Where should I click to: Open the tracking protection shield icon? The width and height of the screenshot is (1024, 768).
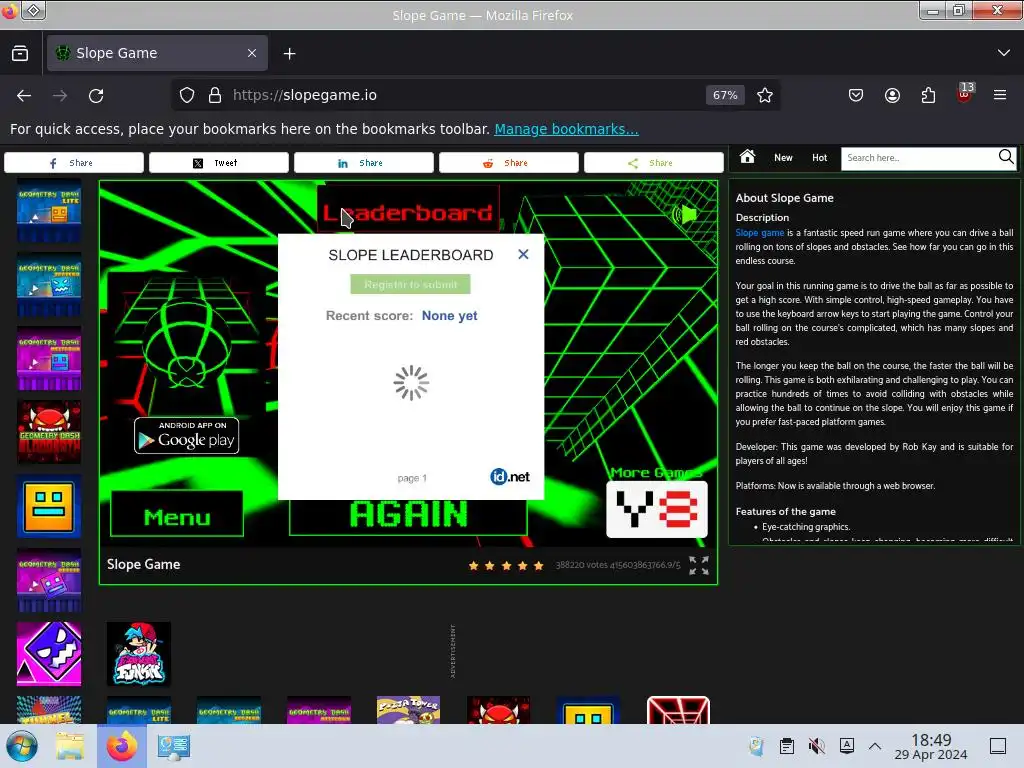[187, 95]
